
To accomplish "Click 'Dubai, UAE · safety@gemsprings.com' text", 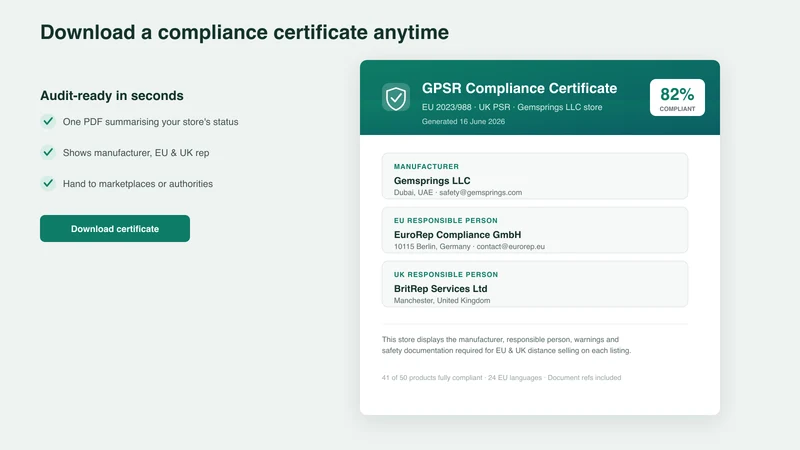I will click(x=458, y=192).
